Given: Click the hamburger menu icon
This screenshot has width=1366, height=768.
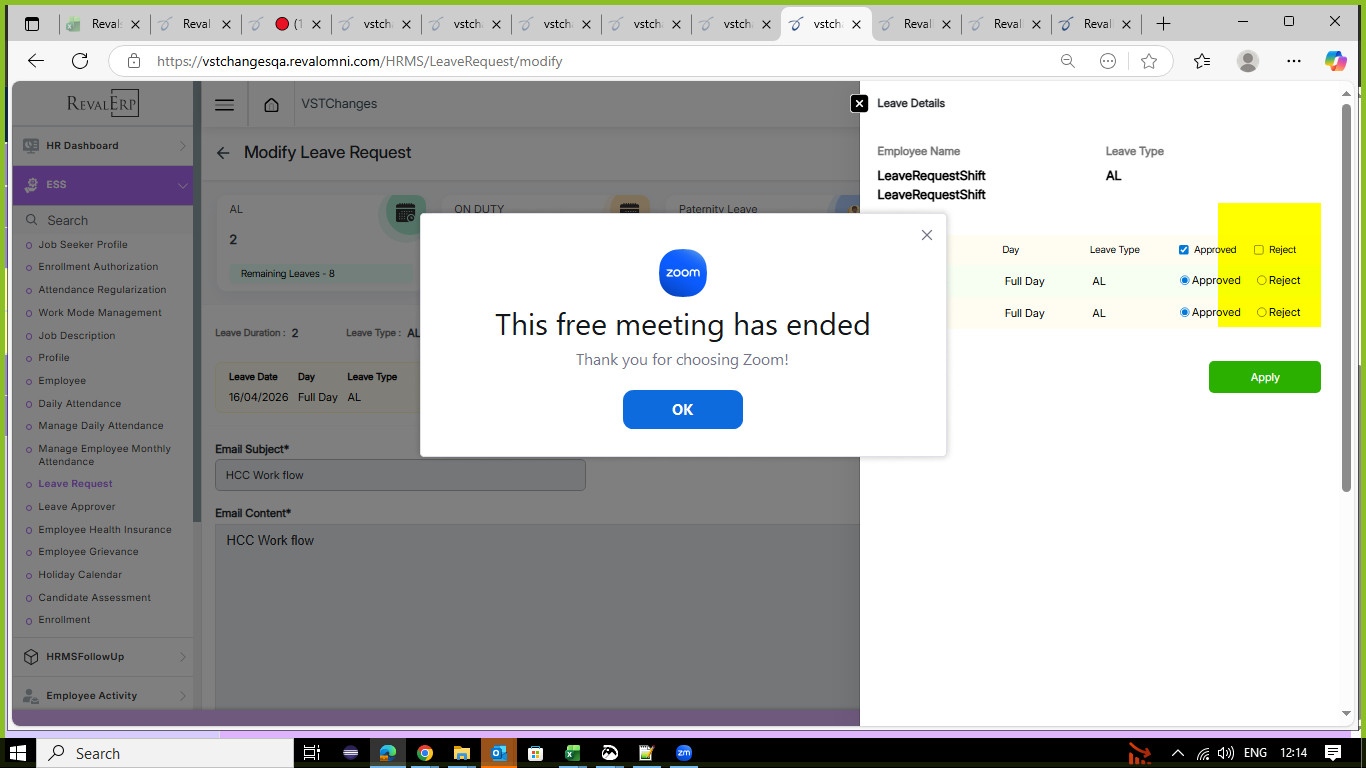Looking at the screenshot, I should (x=225, y=105).
